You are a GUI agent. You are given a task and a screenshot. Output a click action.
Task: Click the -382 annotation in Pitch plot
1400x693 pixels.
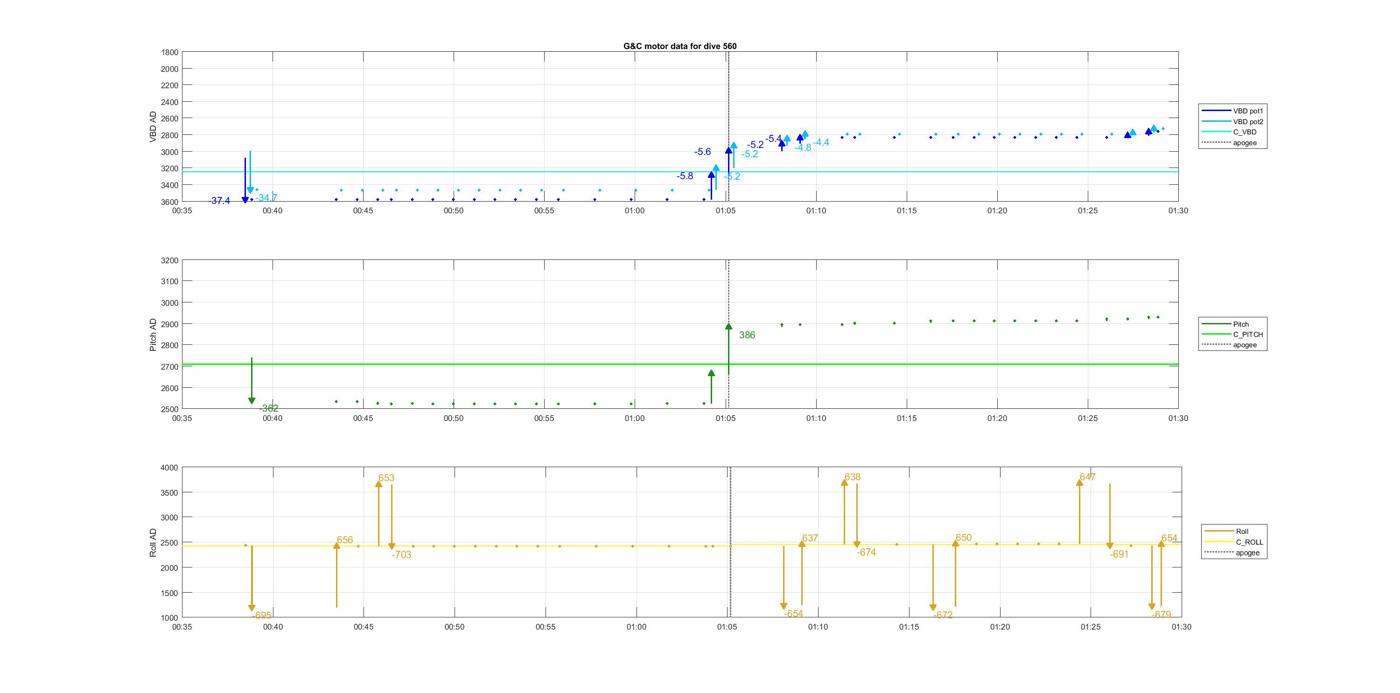click(x=269, y=408)
